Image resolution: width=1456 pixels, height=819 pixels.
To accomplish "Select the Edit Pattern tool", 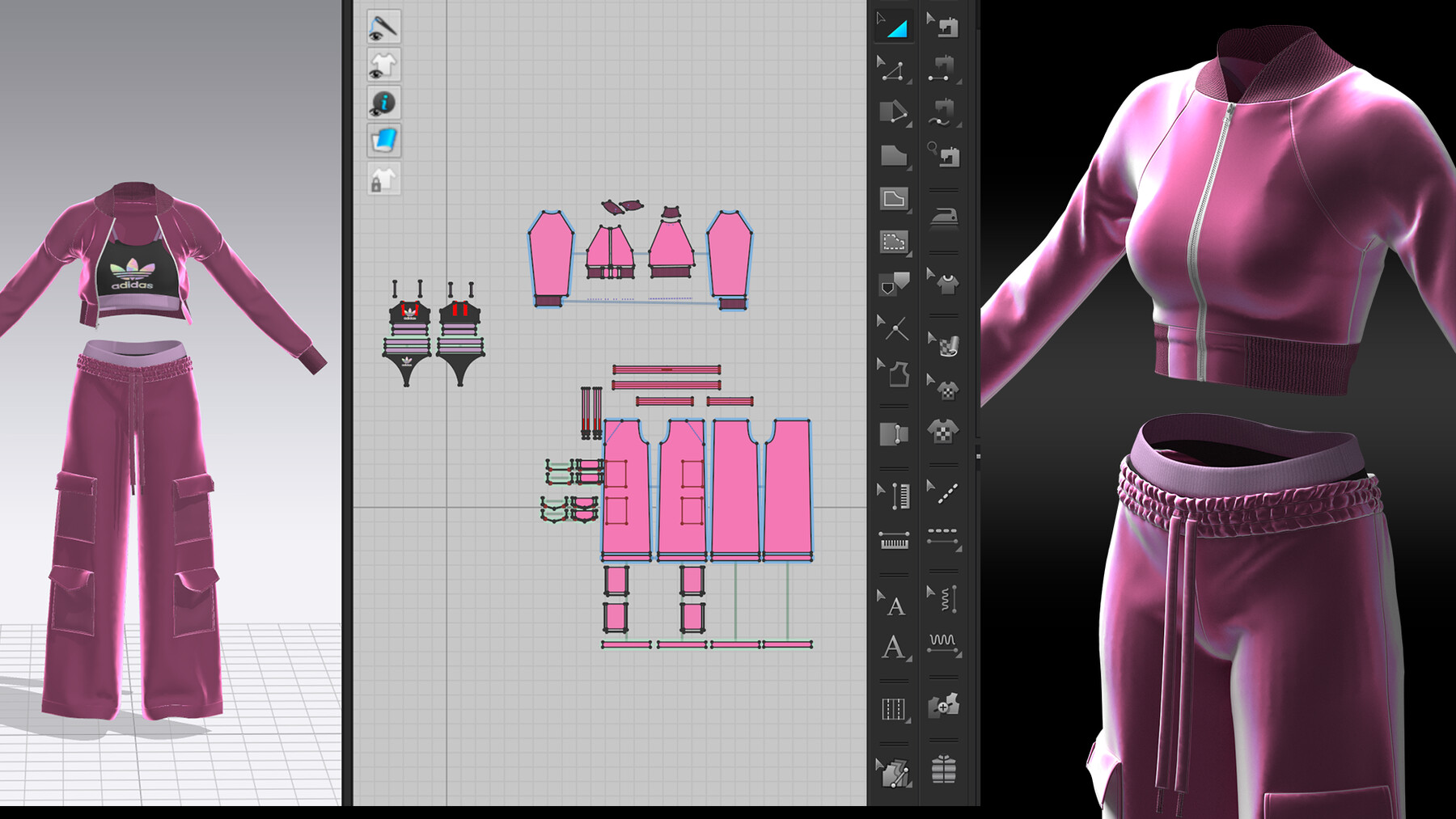I will point(893,70).
